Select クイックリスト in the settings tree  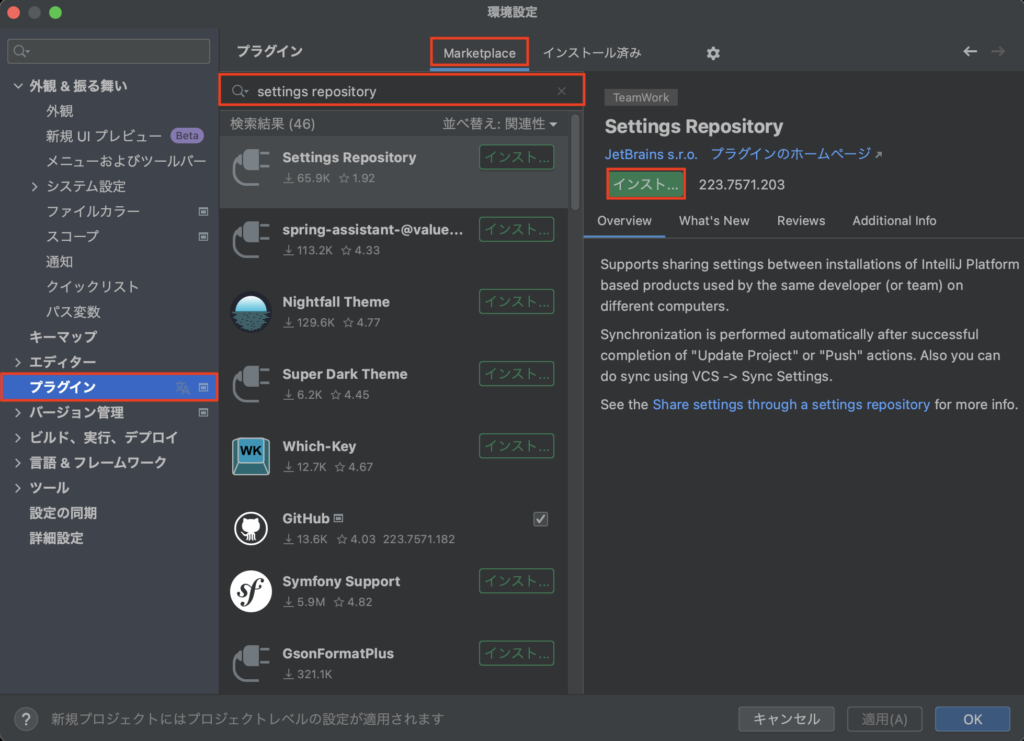point(92,287)
